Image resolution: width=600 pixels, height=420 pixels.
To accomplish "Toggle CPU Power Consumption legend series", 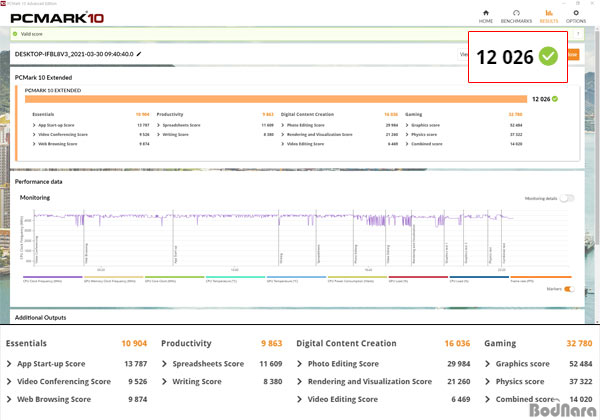I will (x=357, y=279).
